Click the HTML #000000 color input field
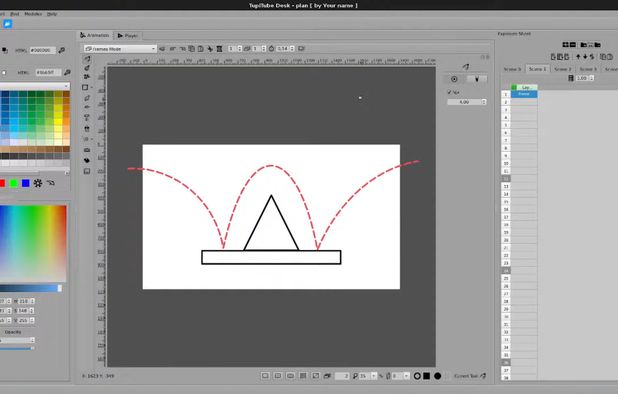Viewport: 618px width, 394px height. 43,50
